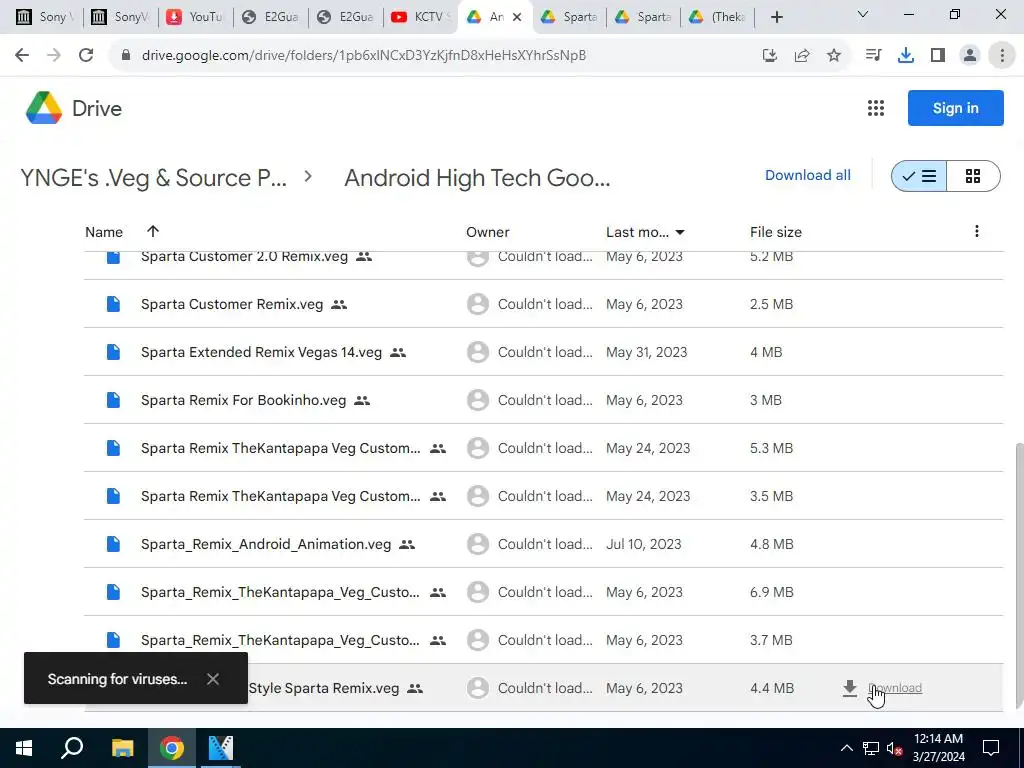Select Sparta Customer 2.0 Remix.veg file
Viewport: 1024px width, 768px height.
coord(543,263)
